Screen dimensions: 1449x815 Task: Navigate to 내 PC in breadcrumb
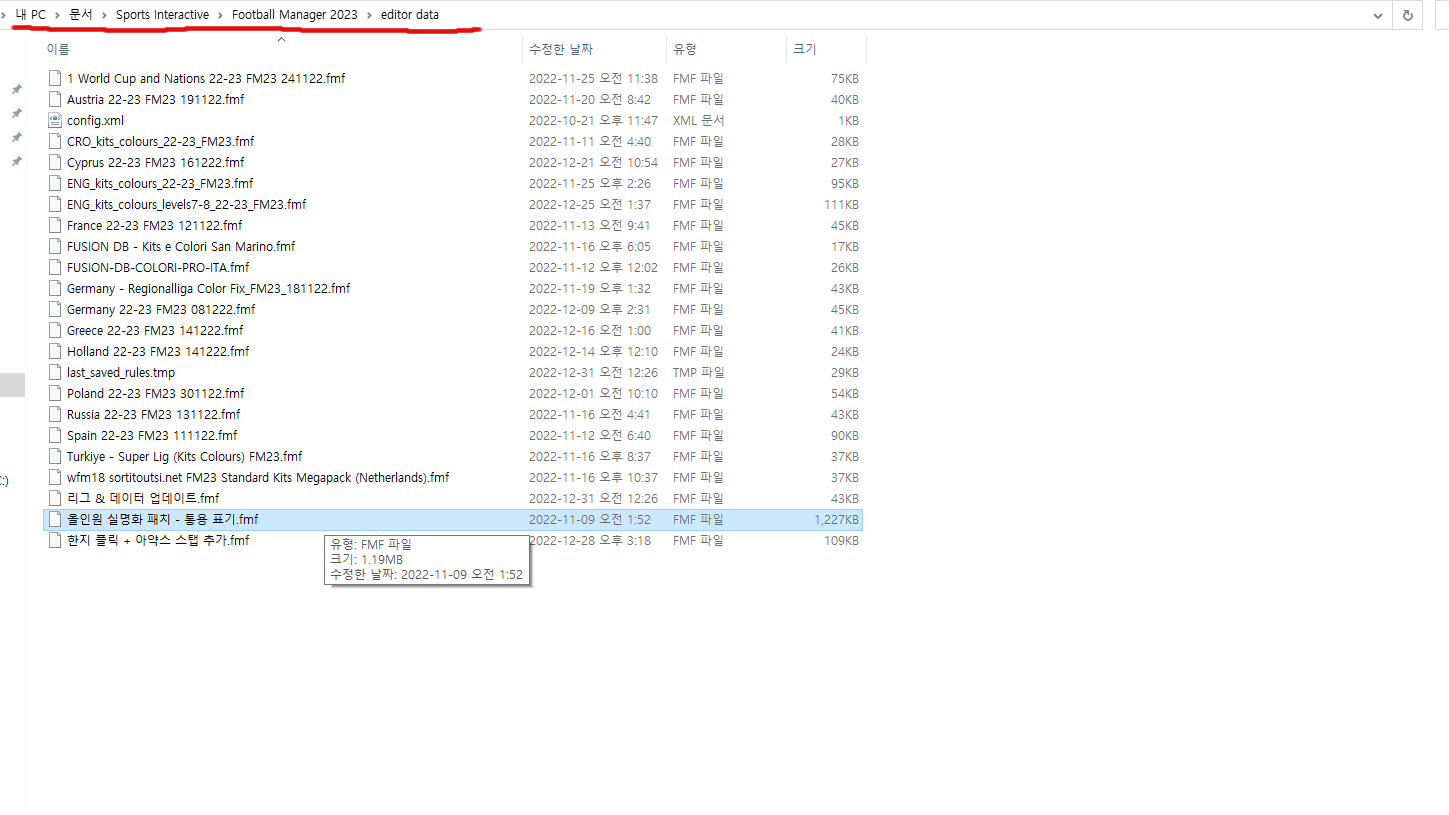pyautogui.click(x=31, y=15)
